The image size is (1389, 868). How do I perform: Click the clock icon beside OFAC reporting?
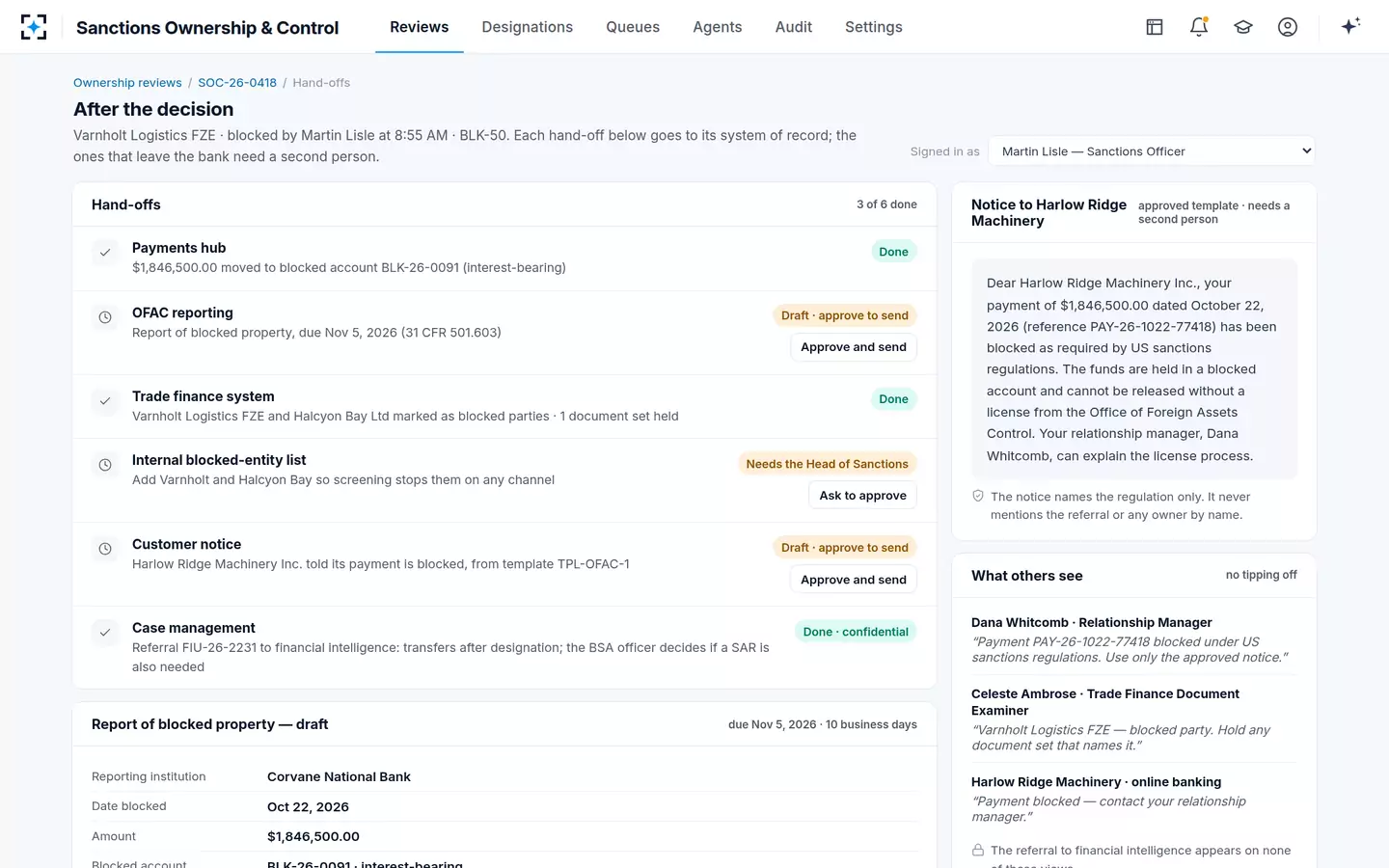click(x=105, y=317)
